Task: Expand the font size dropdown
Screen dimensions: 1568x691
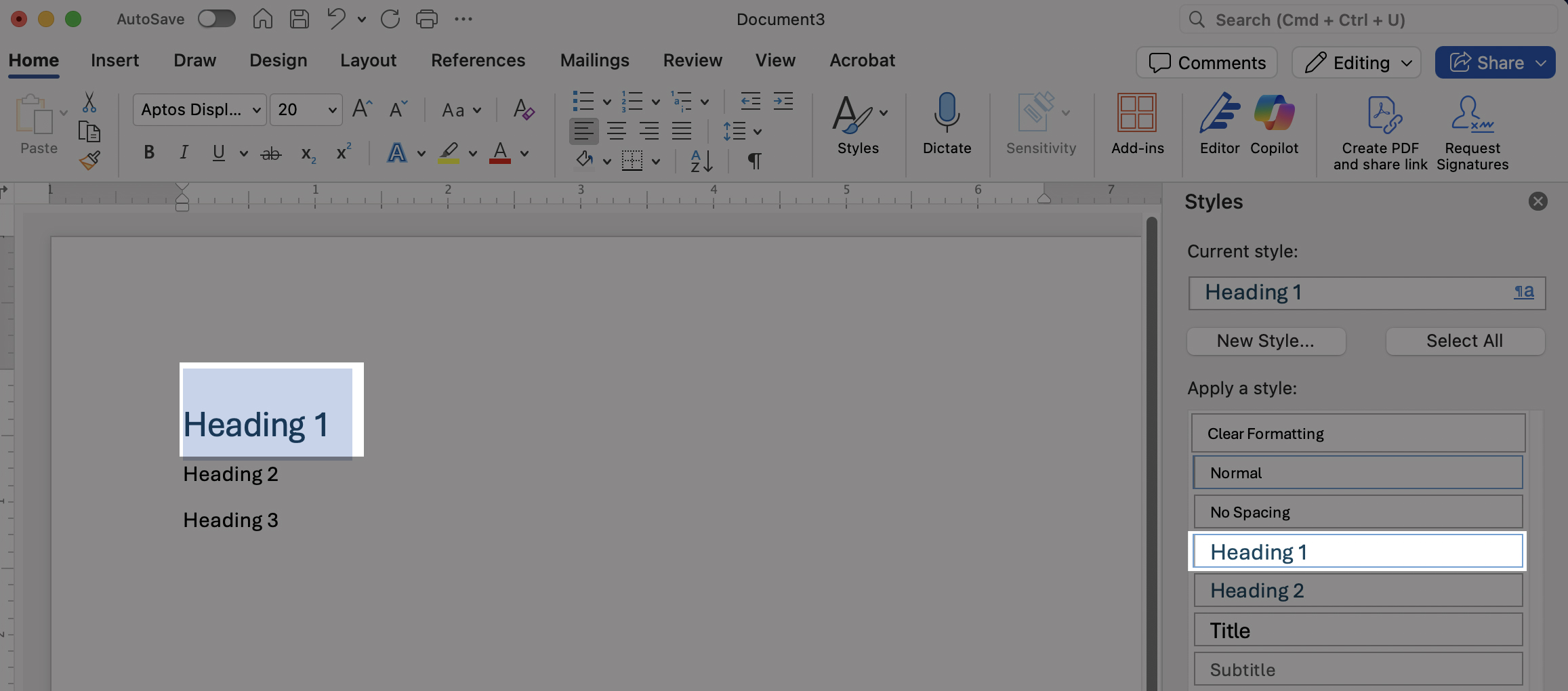Action: coord(332,110)
